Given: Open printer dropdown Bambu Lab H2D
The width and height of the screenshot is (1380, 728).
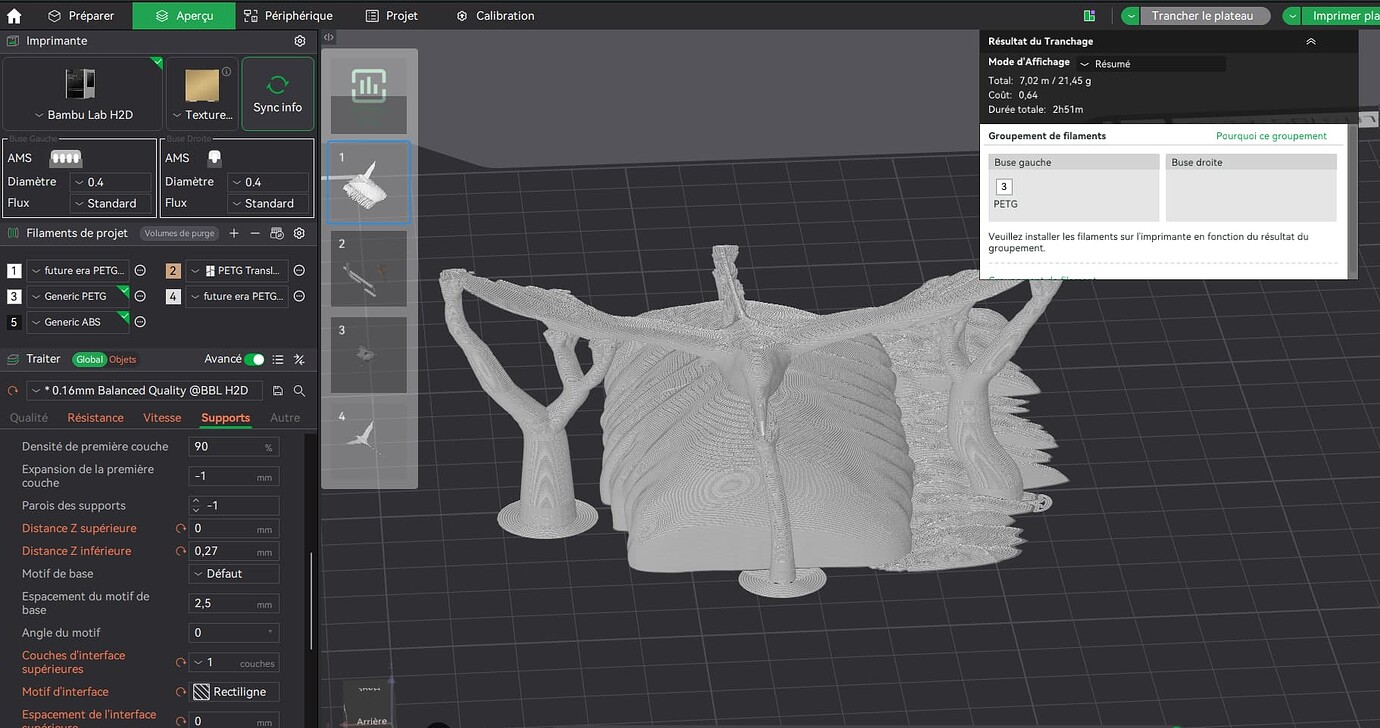Looking at the screenshot, I should pyautogui.click(x=82, y=115).
